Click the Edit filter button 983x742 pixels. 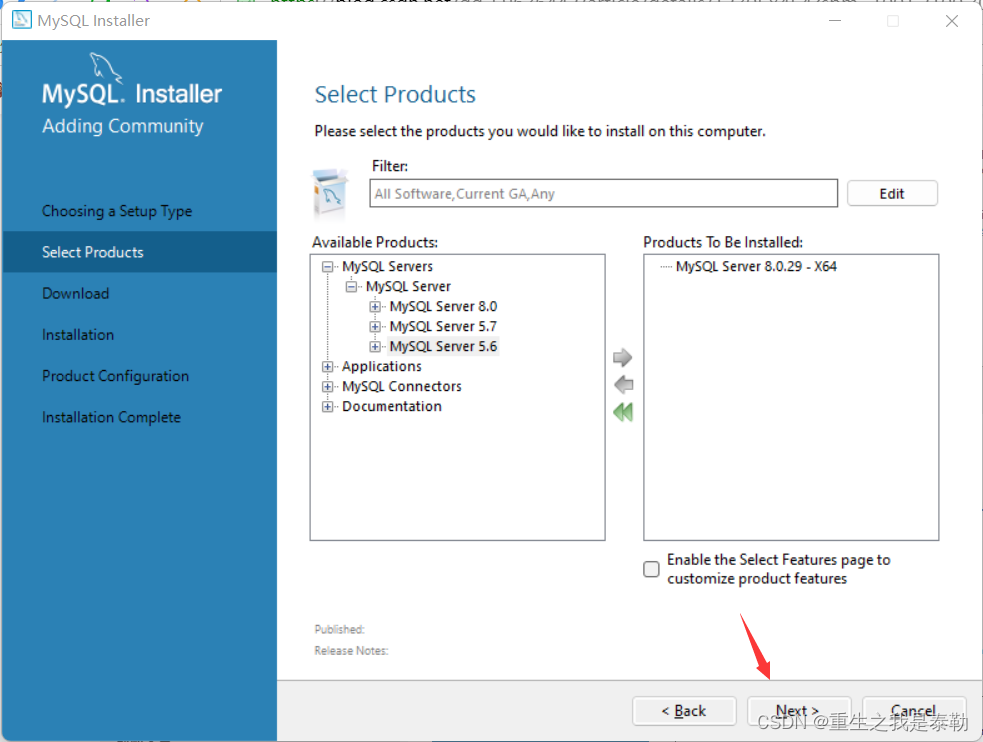(x=892, y=193)
